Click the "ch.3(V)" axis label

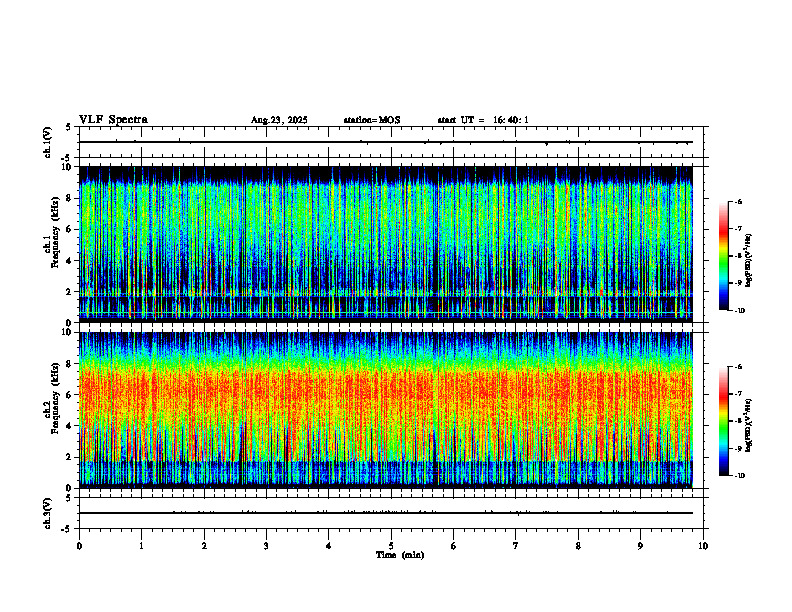pos(48,513)
